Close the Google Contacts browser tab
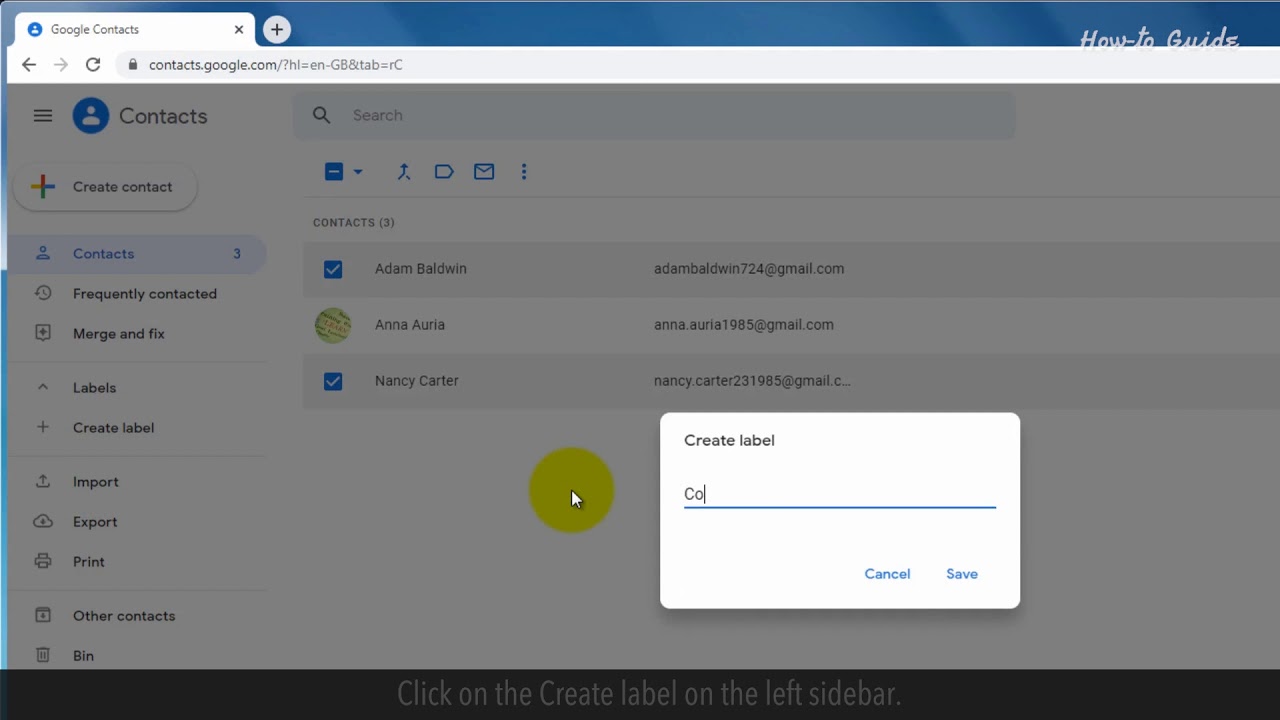This screenshot has height=720, width=1280. coord(239,30)
